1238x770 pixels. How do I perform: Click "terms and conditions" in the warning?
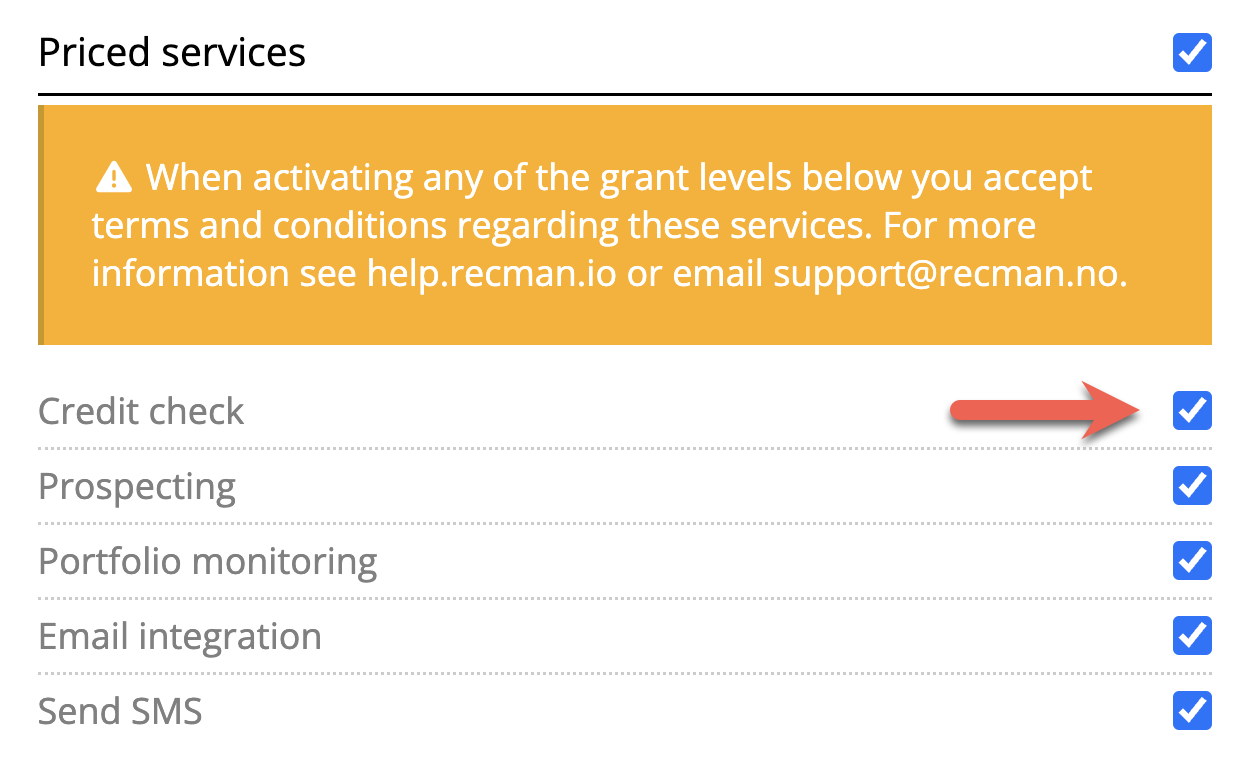(270, 225)
